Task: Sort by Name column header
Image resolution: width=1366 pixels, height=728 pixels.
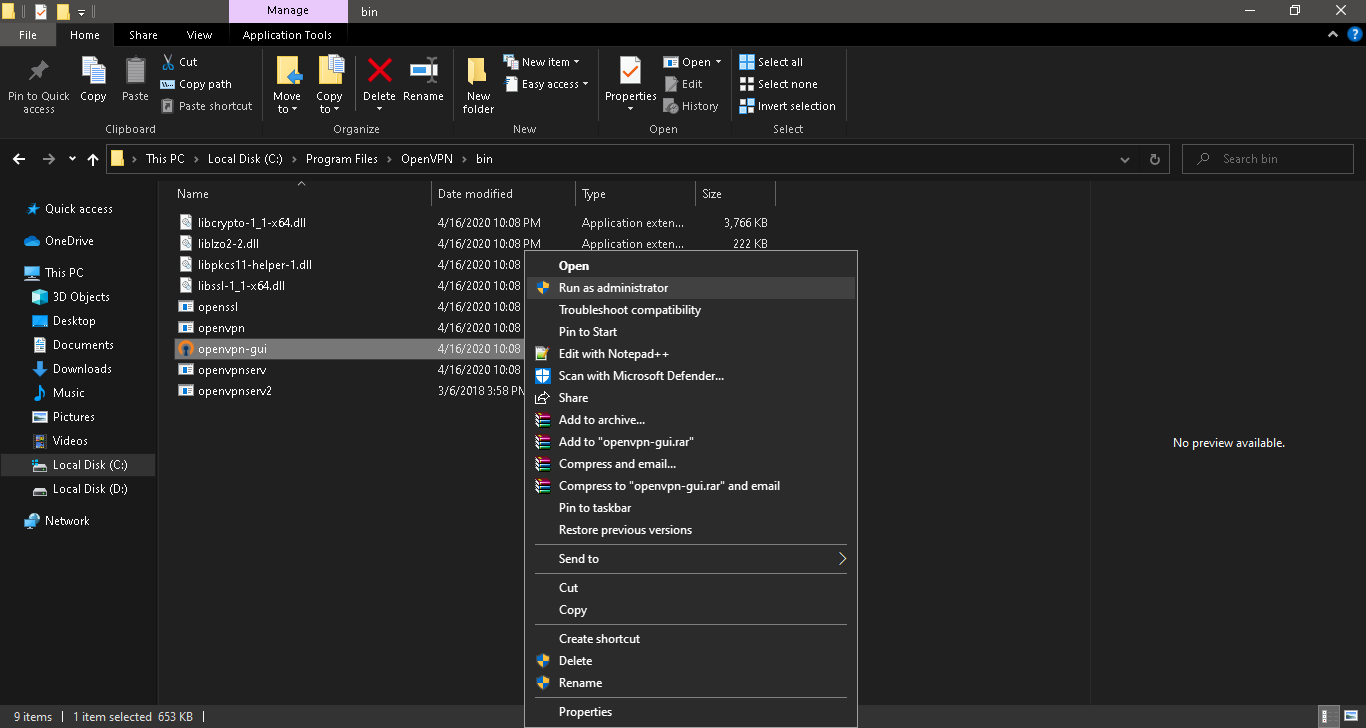Action: click(x=301, y=194)
